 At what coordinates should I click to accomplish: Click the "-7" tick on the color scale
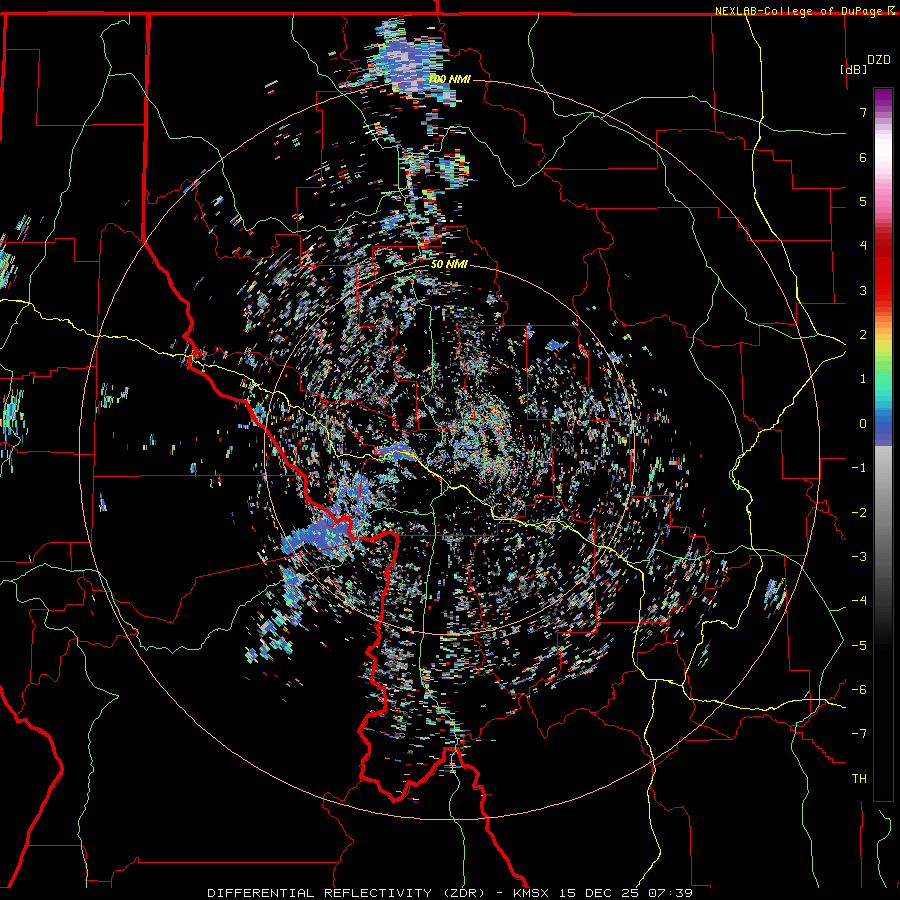[859, 734]
